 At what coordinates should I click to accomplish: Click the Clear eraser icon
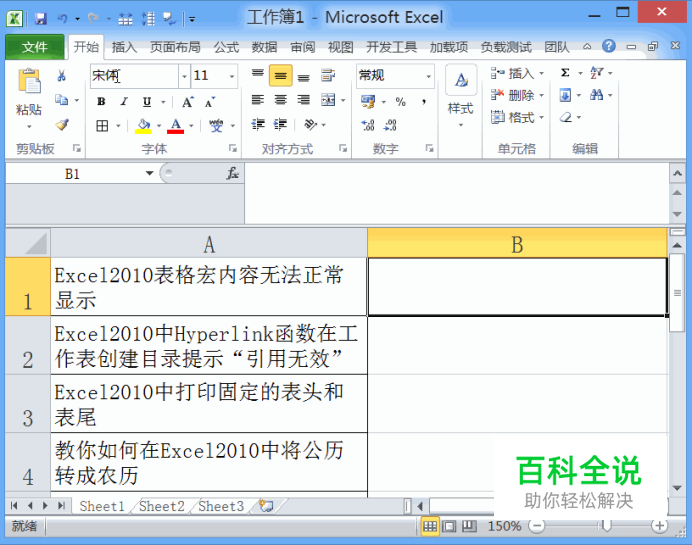tap(566, 117)
